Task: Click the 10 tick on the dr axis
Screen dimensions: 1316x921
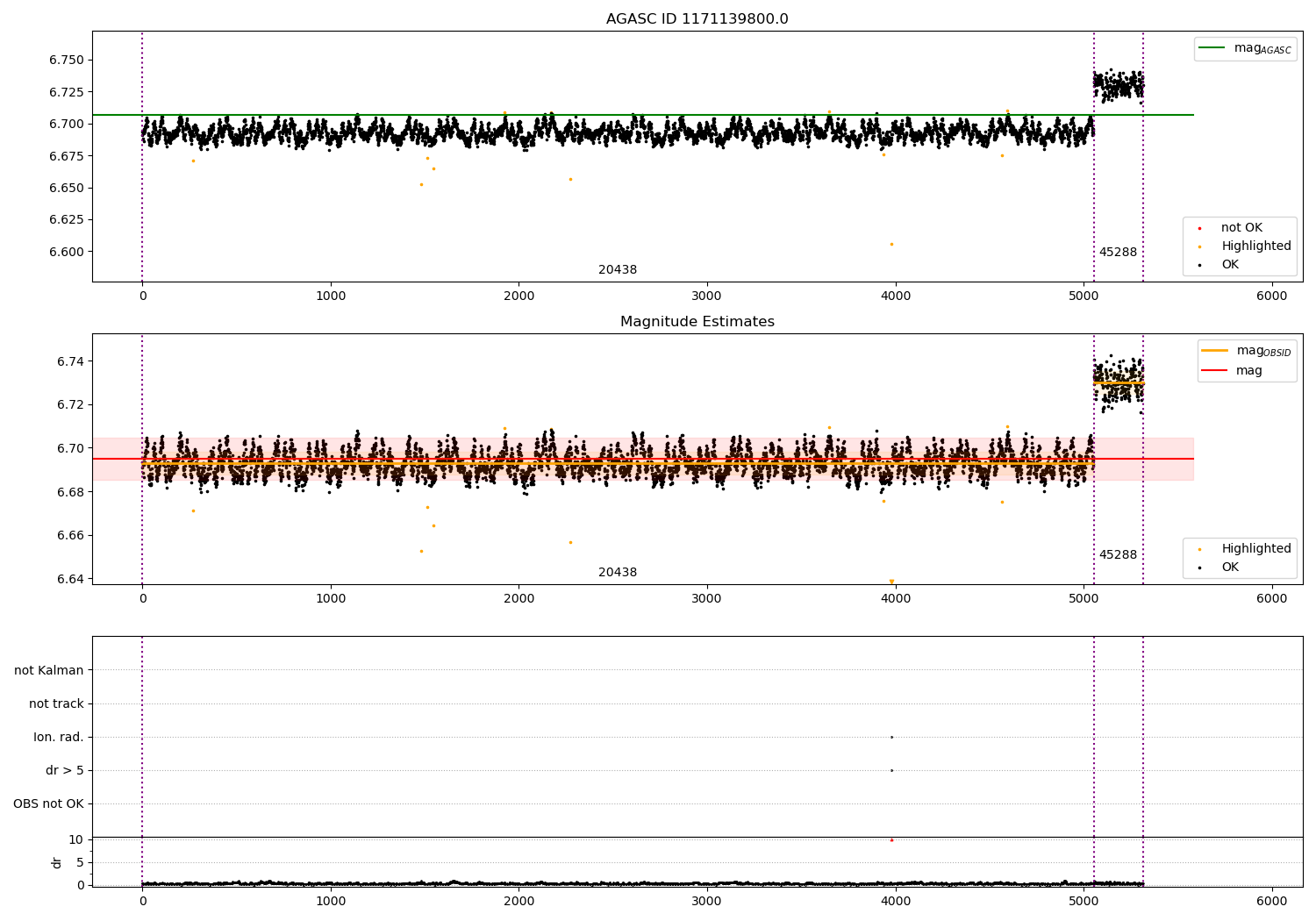Action: coord(76,840)
